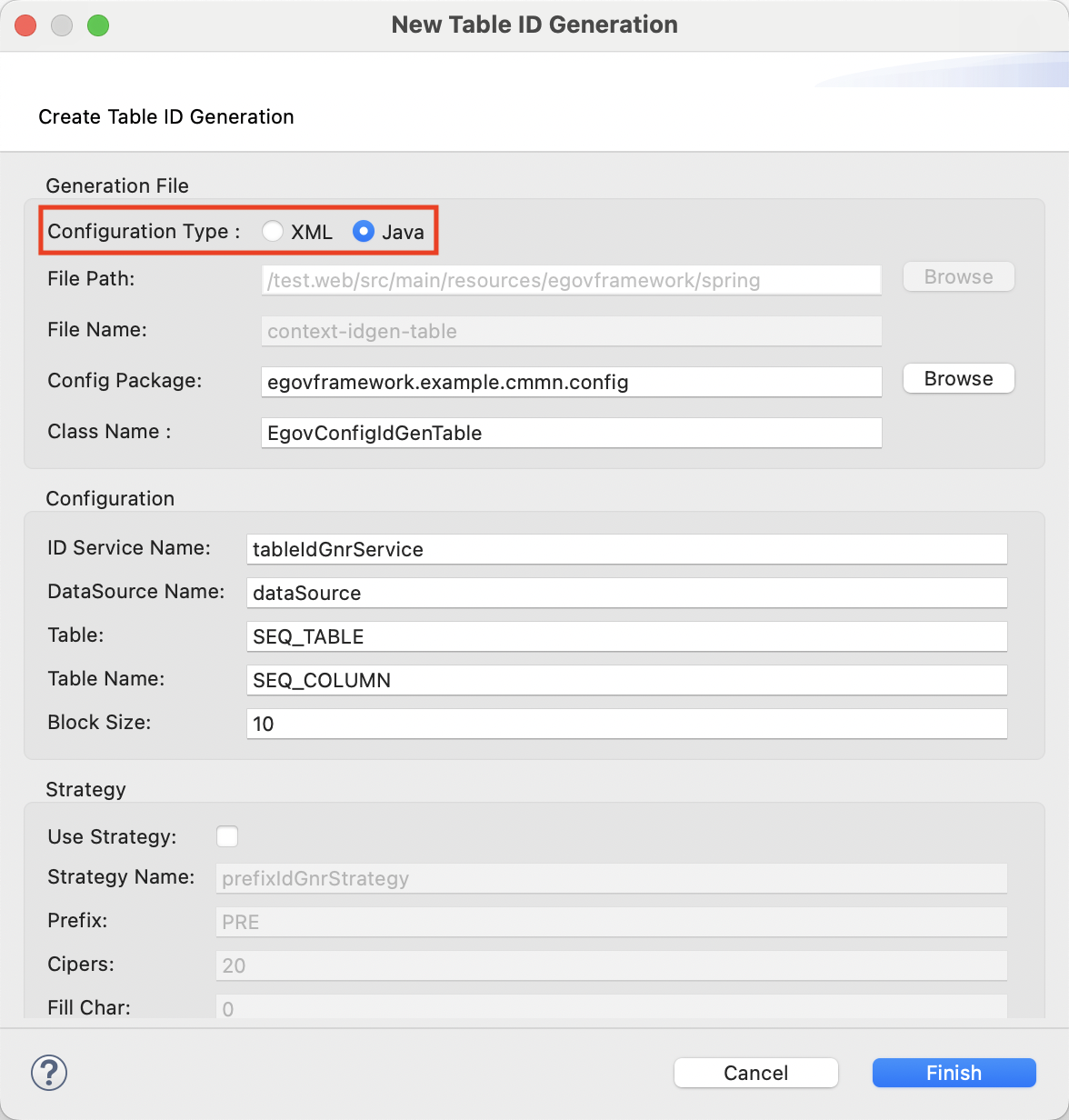Click Browse next to Config Package
This screenshot has height=1120, width=1069.
tap(958, 379)
